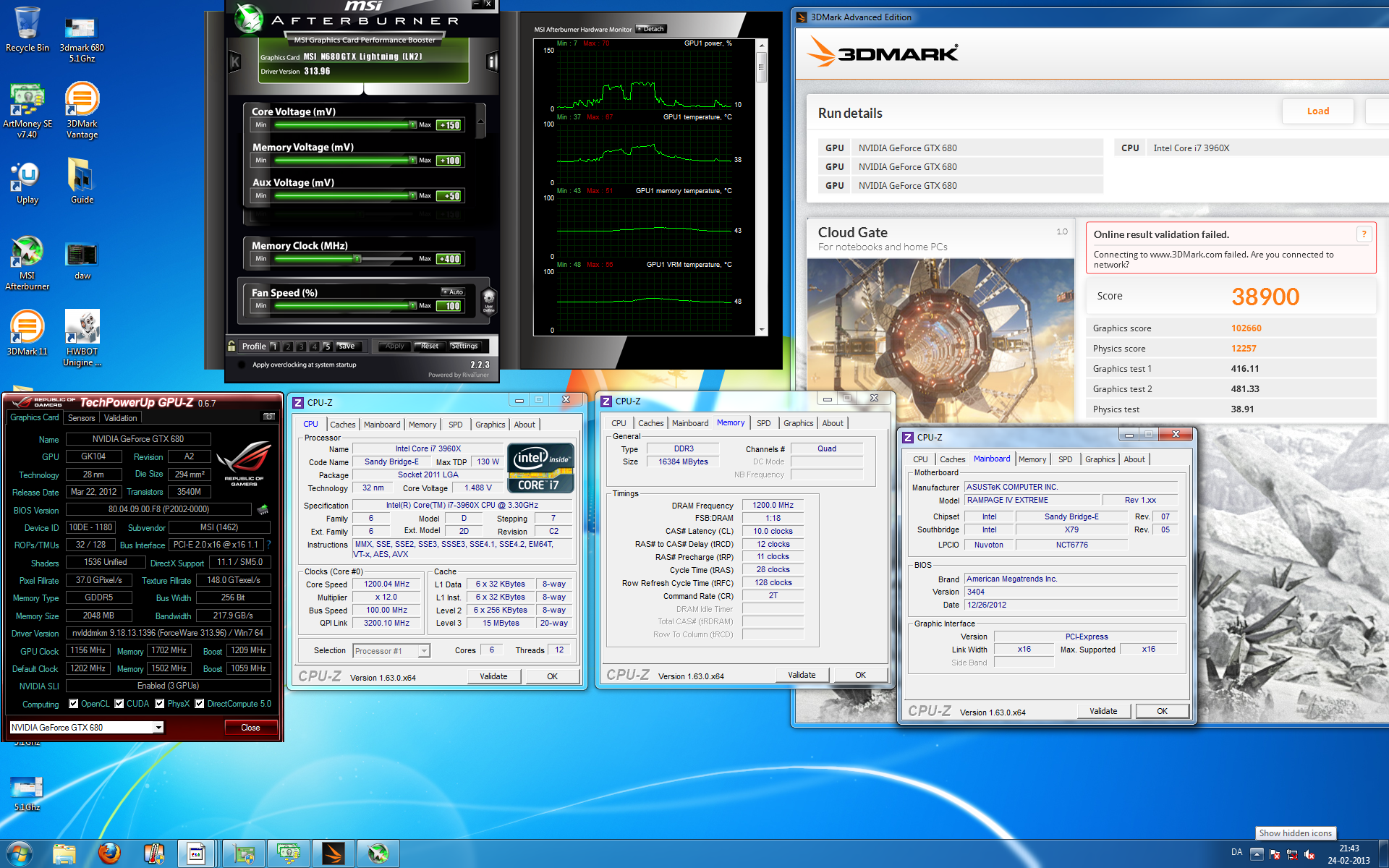Open the HWBOT Unigine desktop shortcut
Screen dimensions: 1389x868
point(82,338)
